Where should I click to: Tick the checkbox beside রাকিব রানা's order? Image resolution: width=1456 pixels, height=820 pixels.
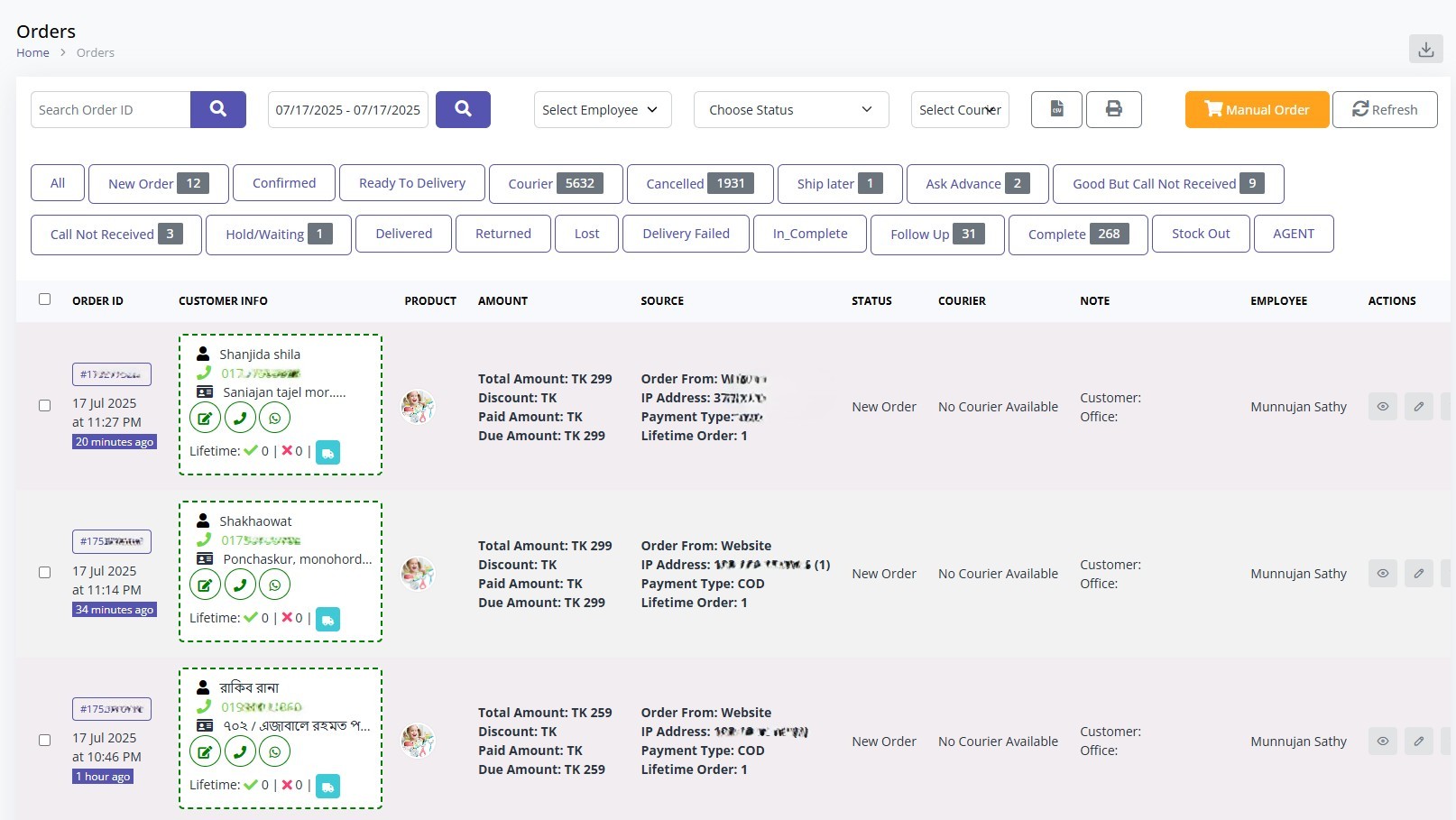tap(44, 740)
